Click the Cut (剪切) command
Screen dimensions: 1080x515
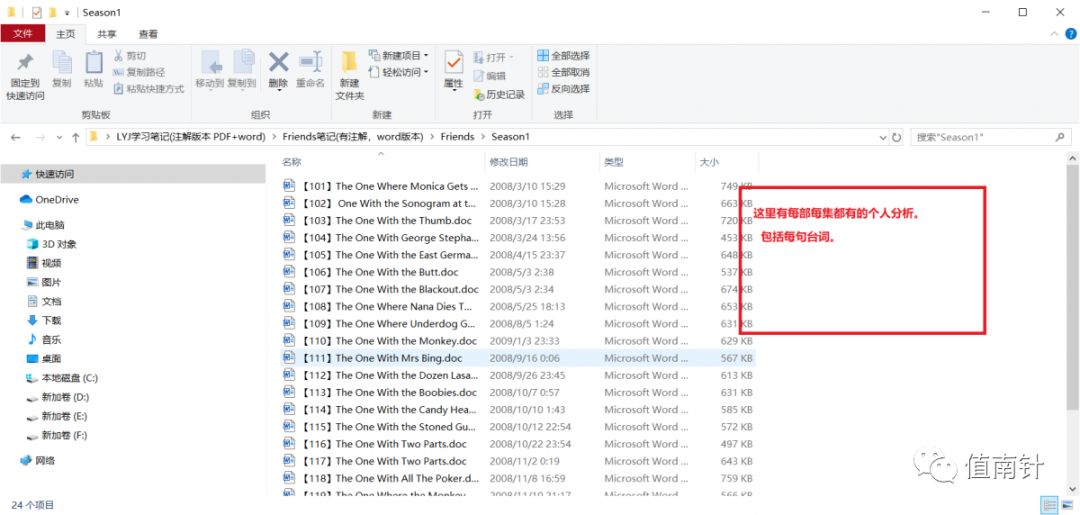pos(129,56)
